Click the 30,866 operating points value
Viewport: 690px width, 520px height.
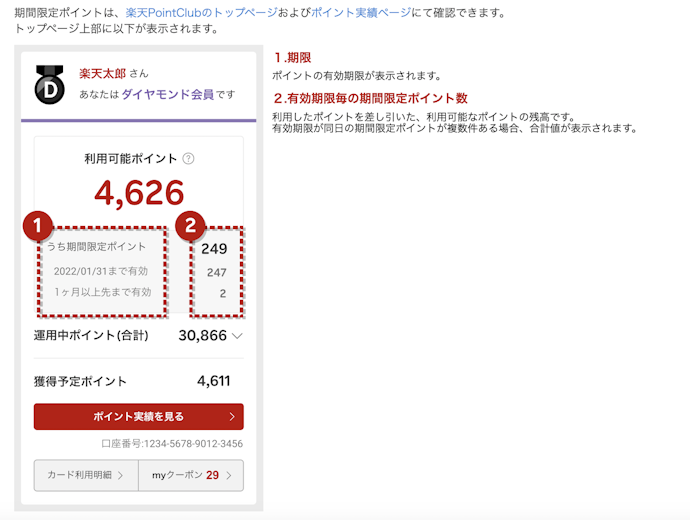coord(202,336)
